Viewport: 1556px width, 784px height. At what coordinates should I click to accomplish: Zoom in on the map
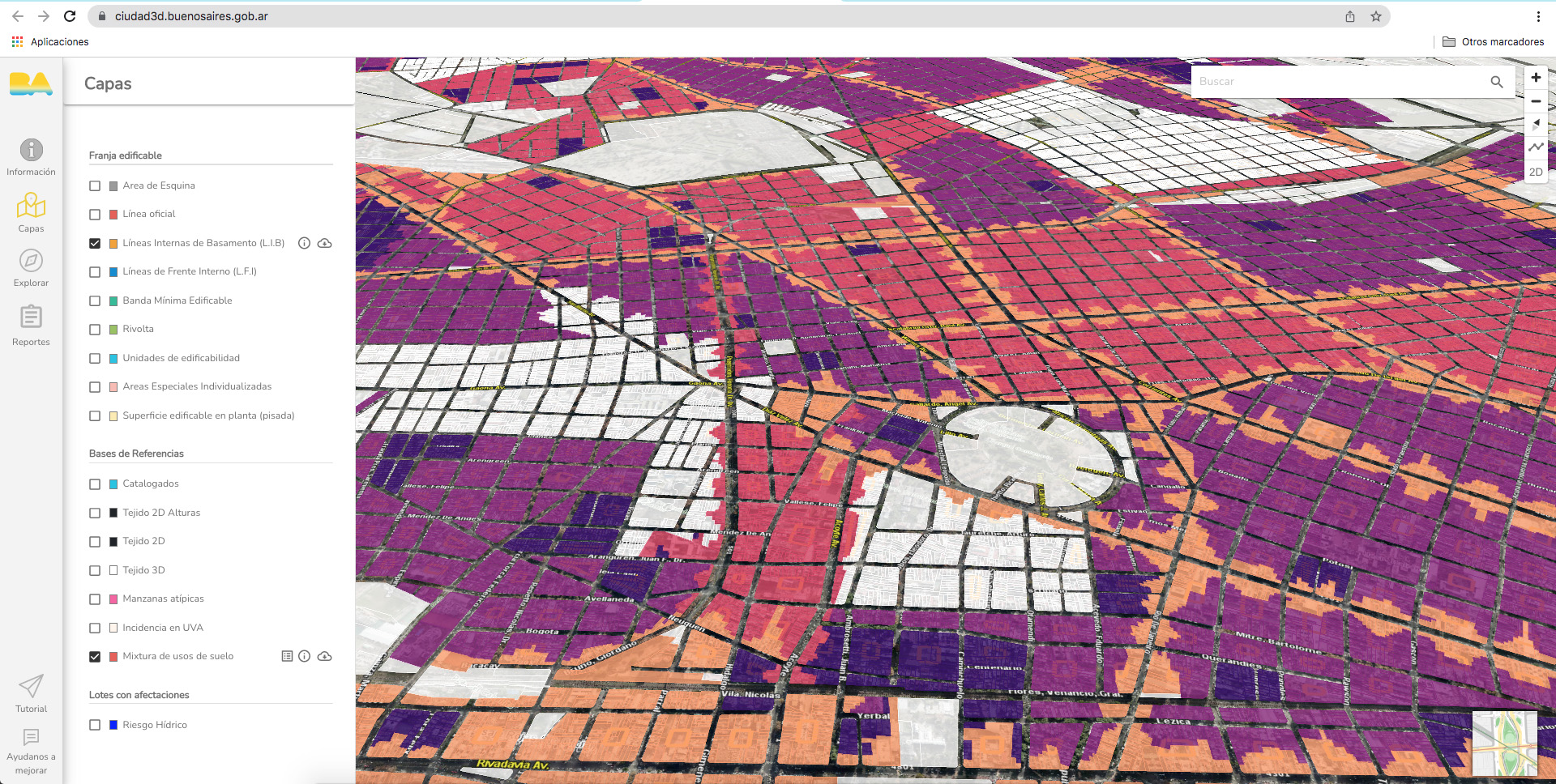1536,78
